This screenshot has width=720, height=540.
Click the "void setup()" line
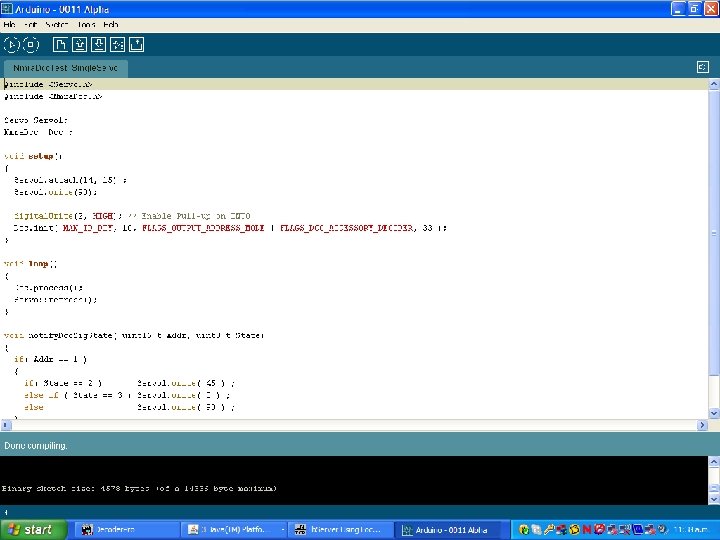pos(33,156)
